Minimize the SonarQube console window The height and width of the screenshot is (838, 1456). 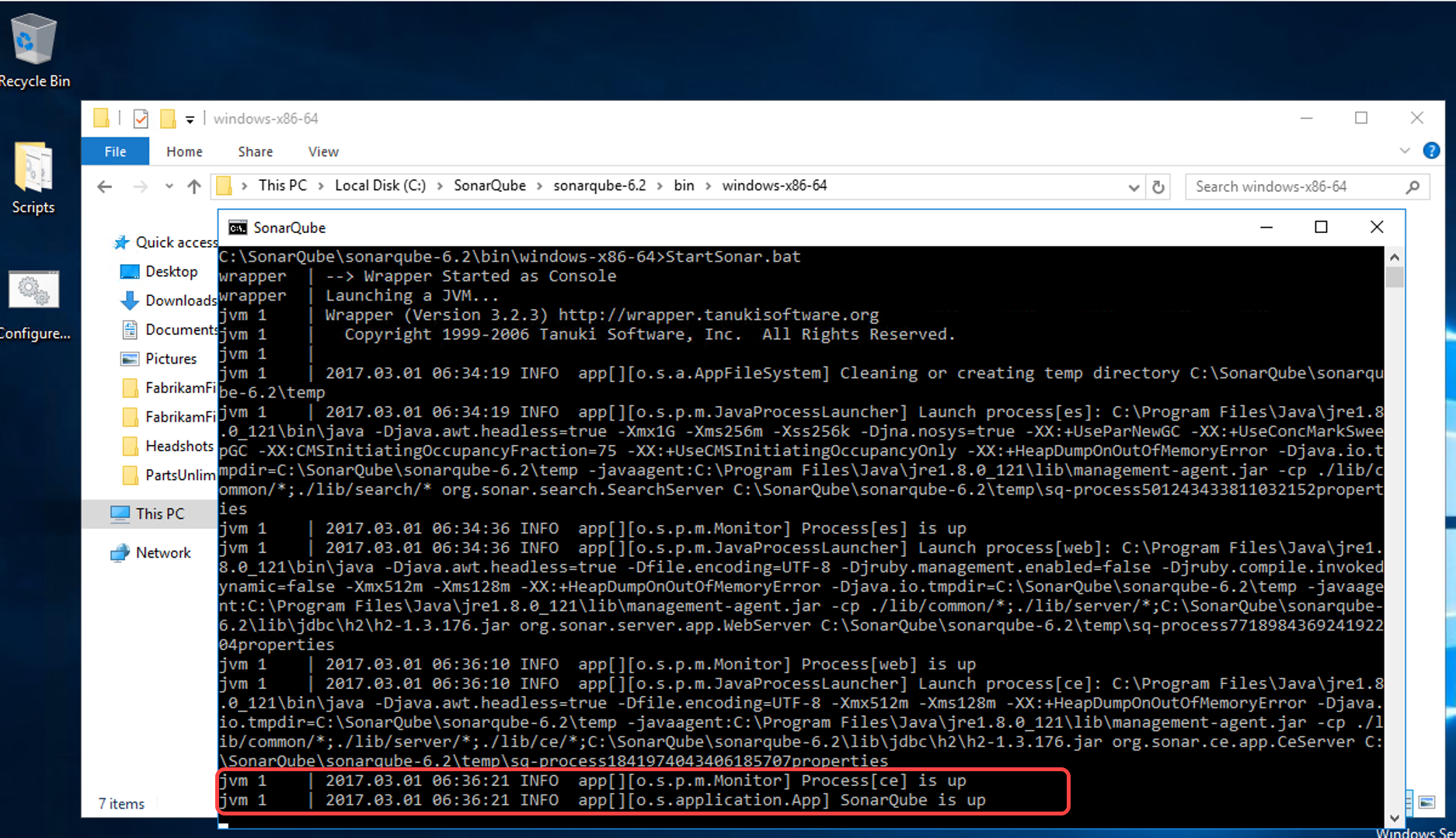[x=1266, y=227]
